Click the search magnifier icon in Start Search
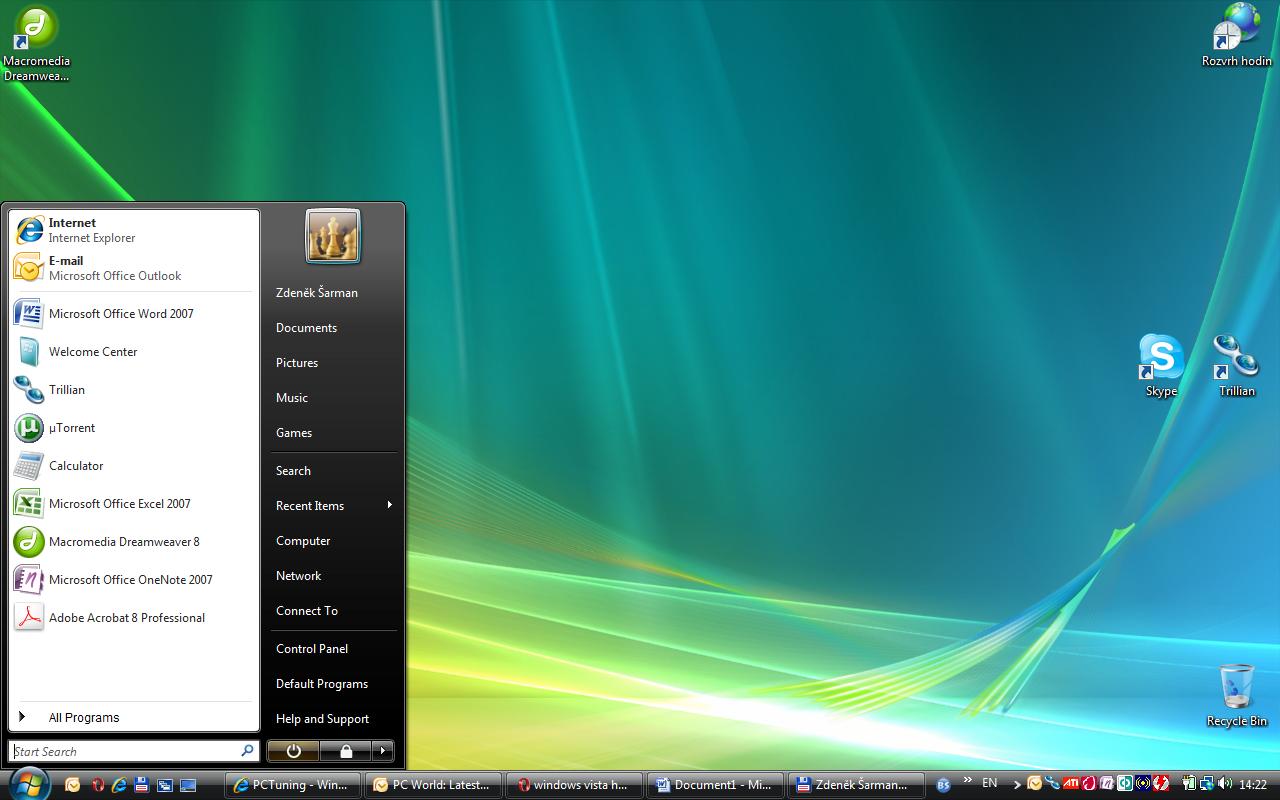Screen dimensions: 1280x800 coord(247,751)
